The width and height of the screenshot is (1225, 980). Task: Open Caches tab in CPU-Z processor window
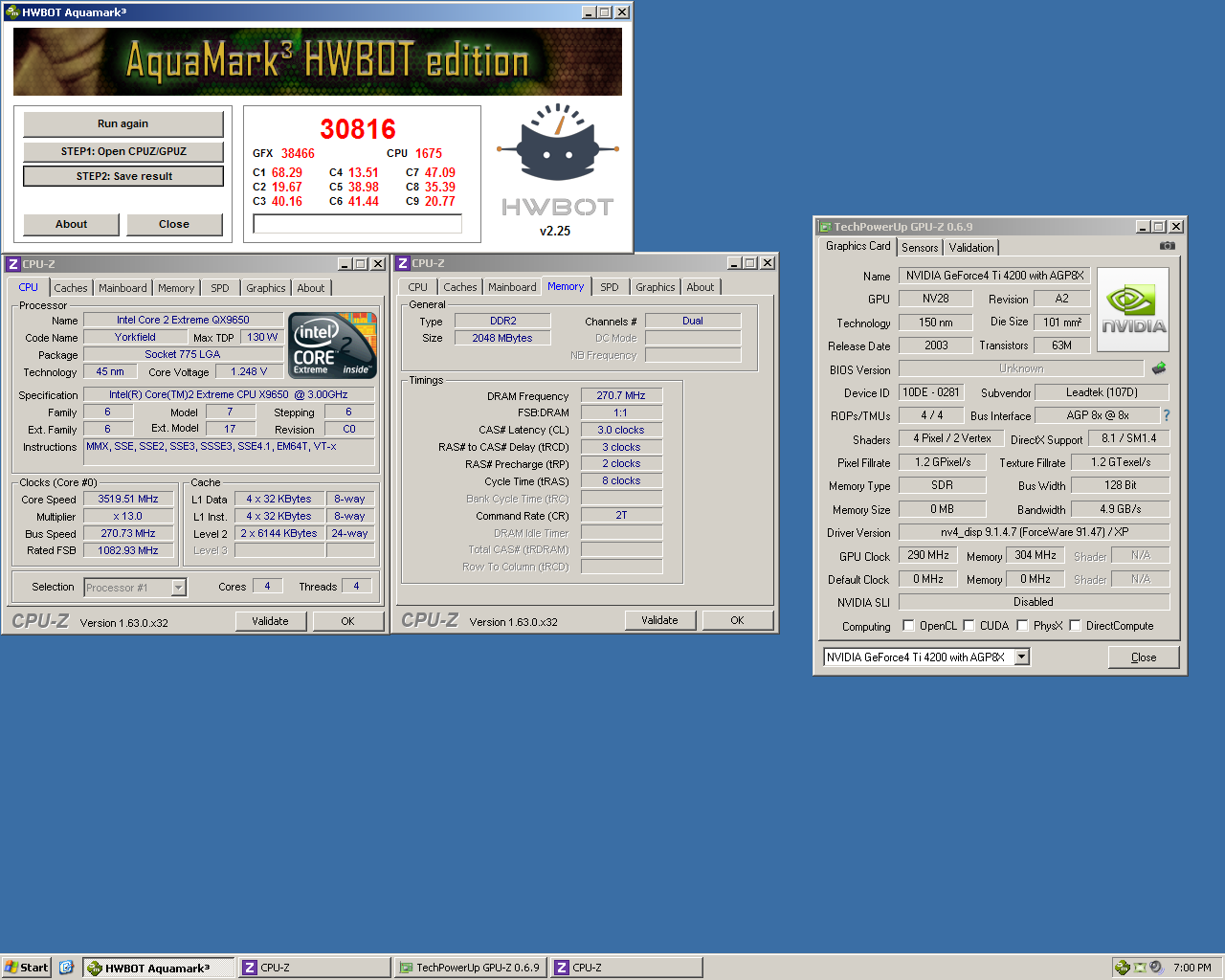[71, 288]
